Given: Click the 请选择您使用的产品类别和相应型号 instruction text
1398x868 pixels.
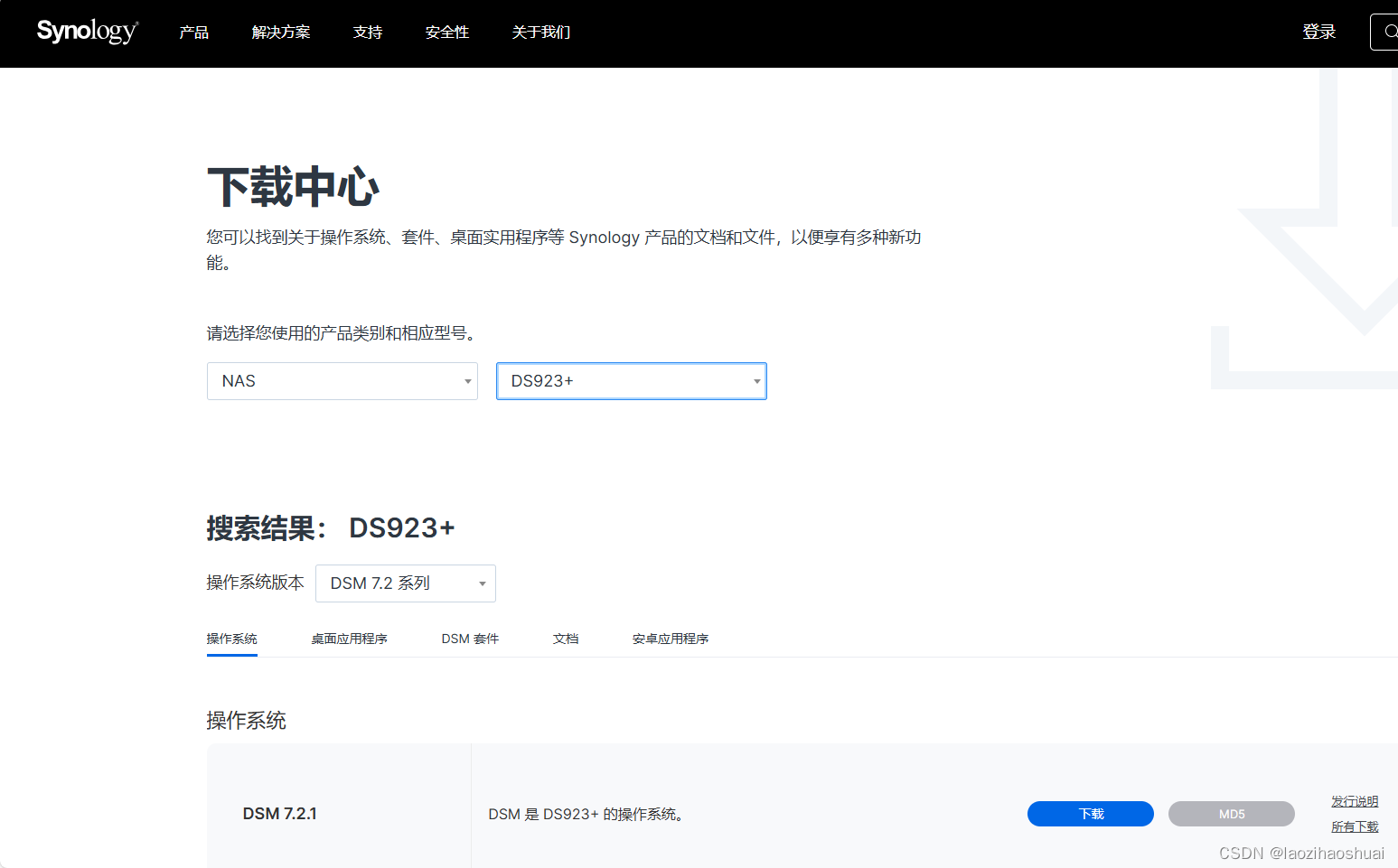Looking at the screenshot, I should [x=341, y=333].
